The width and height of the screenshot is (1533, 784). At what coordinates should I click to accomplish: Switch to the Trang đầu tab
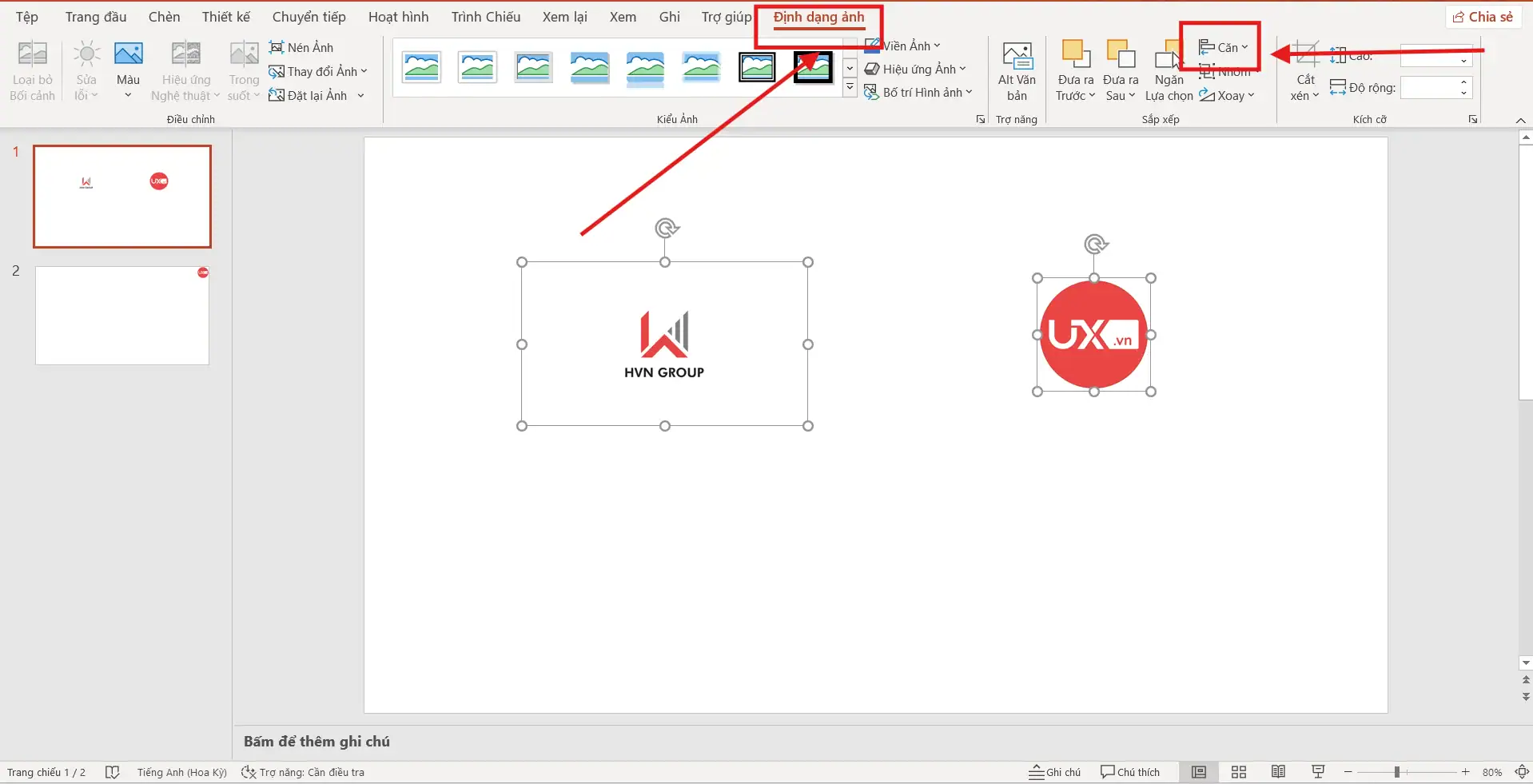point(96,17)
